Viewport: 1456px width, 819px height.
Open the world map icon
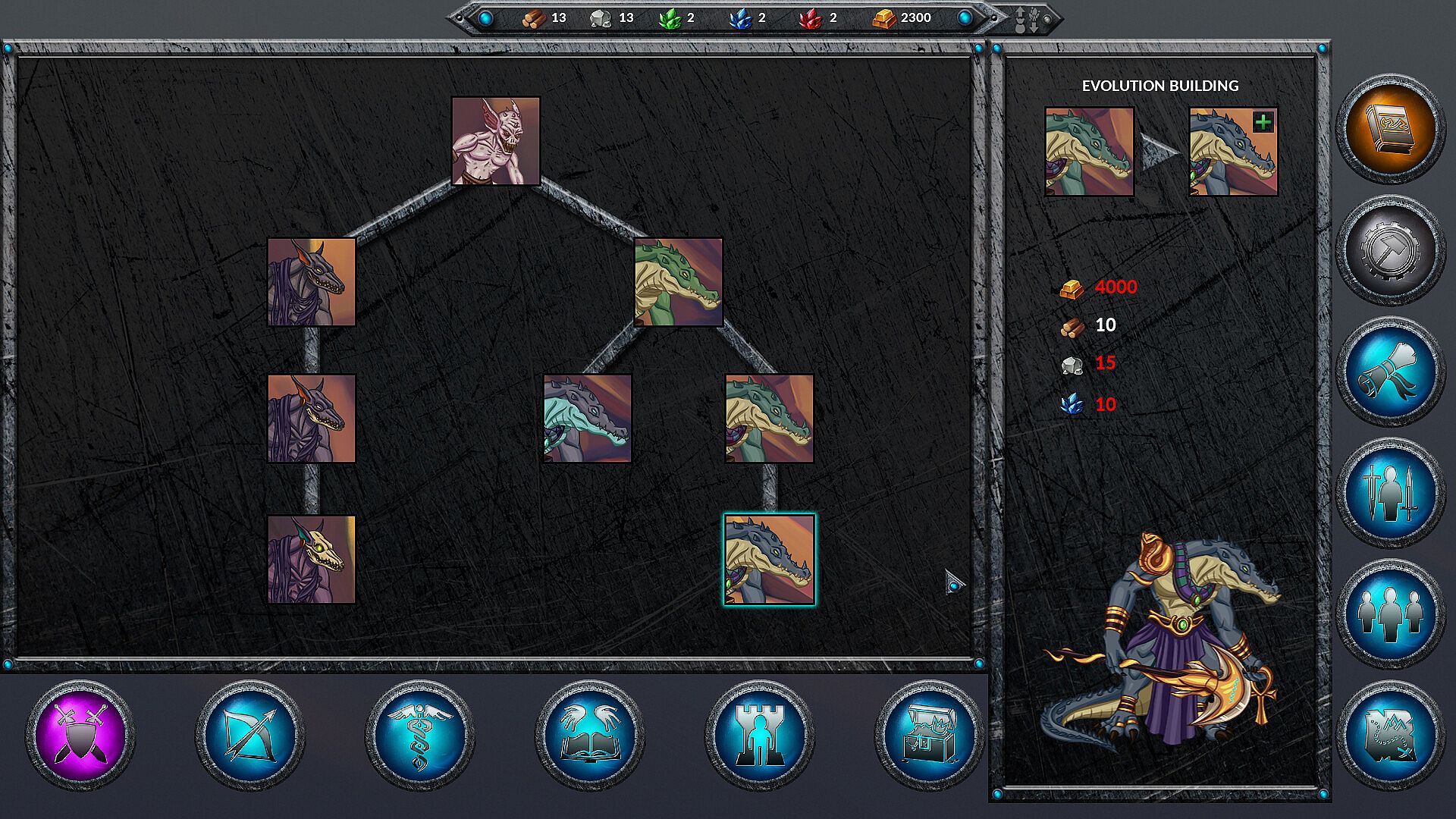[x=1389, y=734]
